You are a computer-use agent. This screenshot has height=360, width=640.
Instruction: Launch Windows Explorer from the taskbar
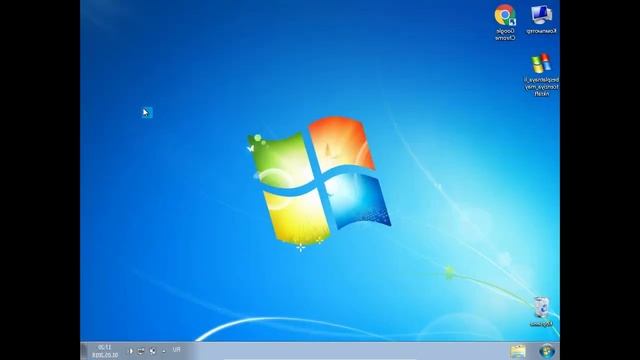pyautogui.click(x=518, y=351)
